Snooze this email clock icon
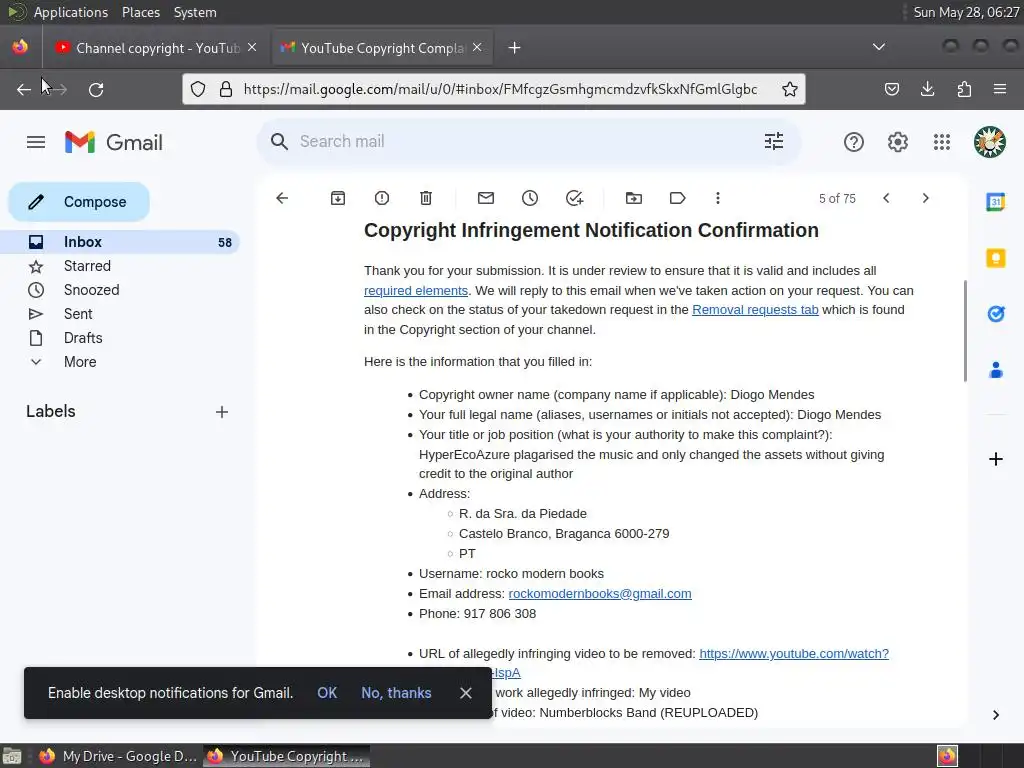The width and height of the screenshot is (1024, 768). (x=530, y=198)
